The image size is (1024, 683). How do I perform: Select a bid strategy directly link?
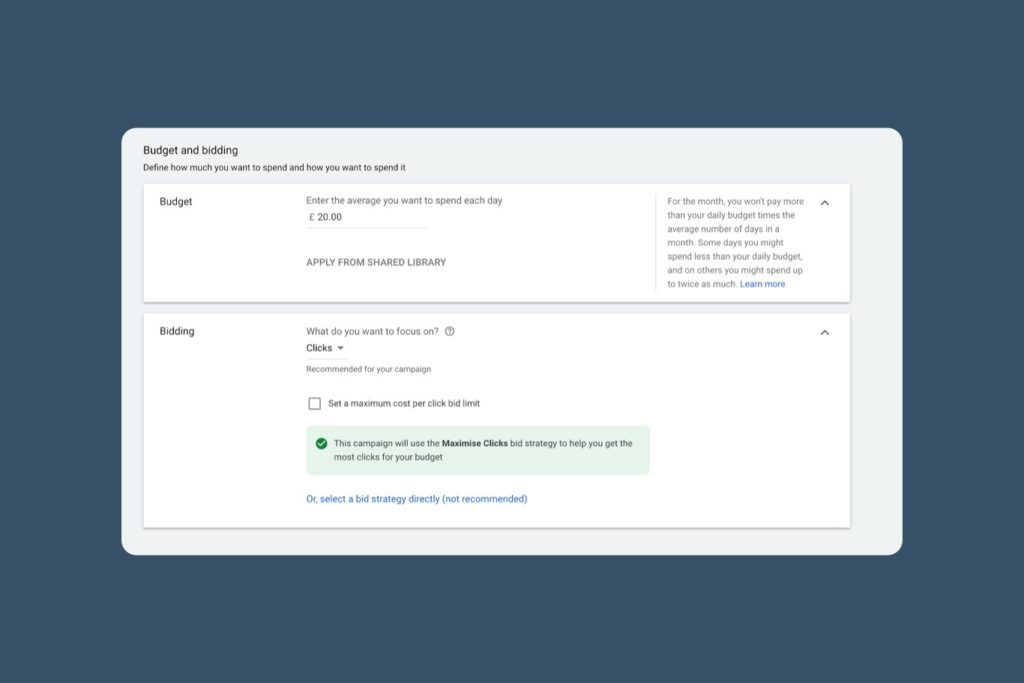417,499
